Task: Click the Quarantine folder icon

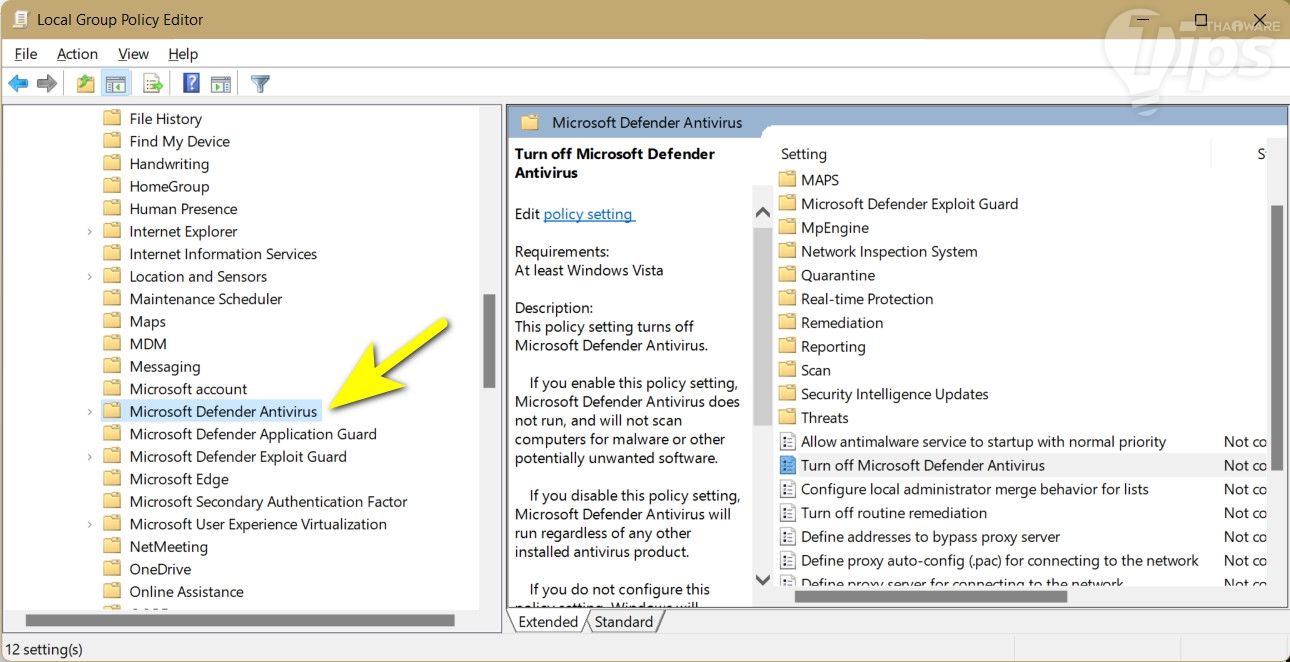Action: (787, 275)
